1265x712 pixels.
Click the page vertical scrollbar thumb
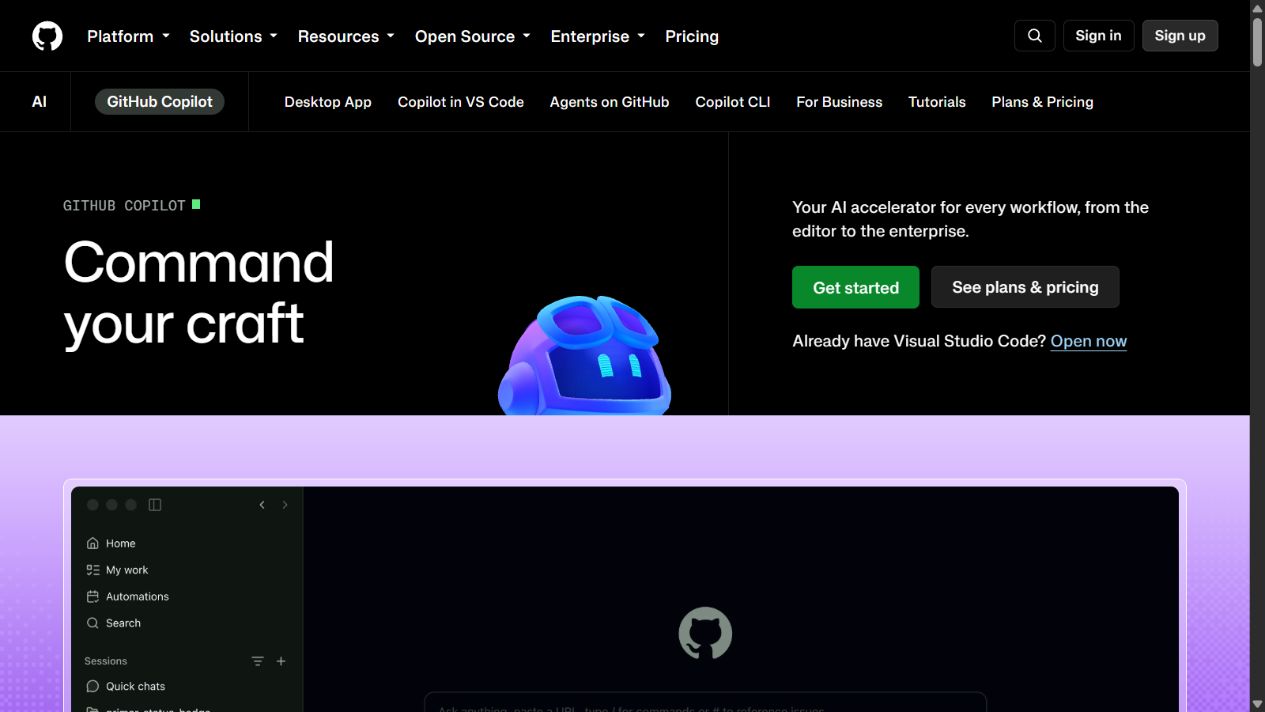click(1257, 42)
